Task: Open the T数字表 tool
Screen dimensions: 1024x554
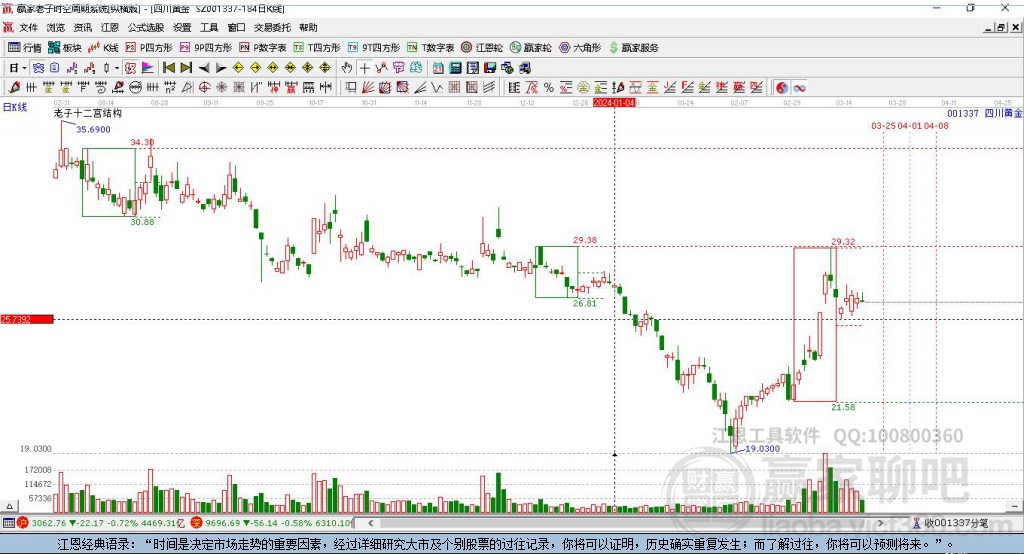Action: tap(430, 48)
